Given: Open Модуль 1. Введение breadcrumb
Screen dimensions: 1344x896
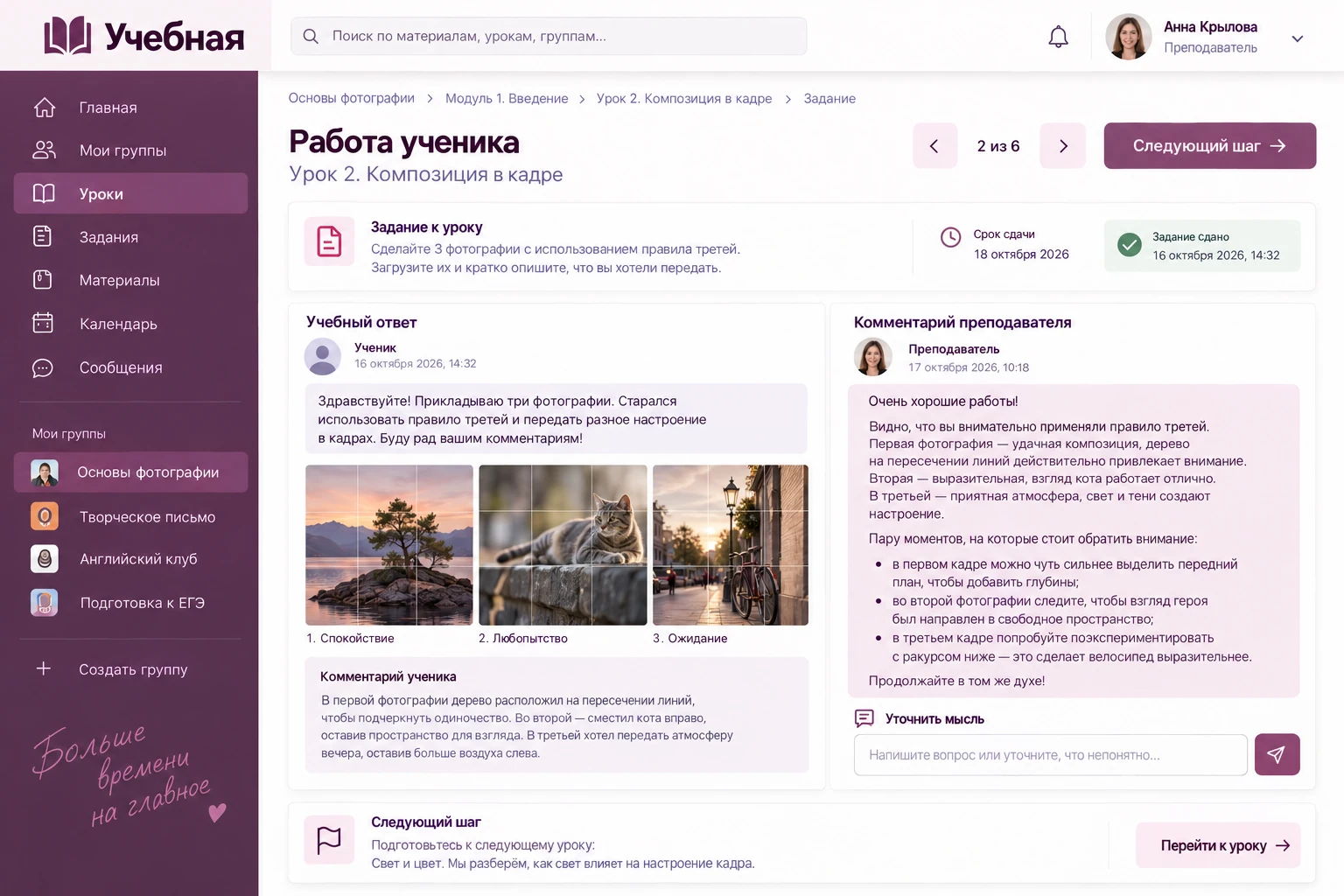Looking at the screenshot, I should (507, 99).
